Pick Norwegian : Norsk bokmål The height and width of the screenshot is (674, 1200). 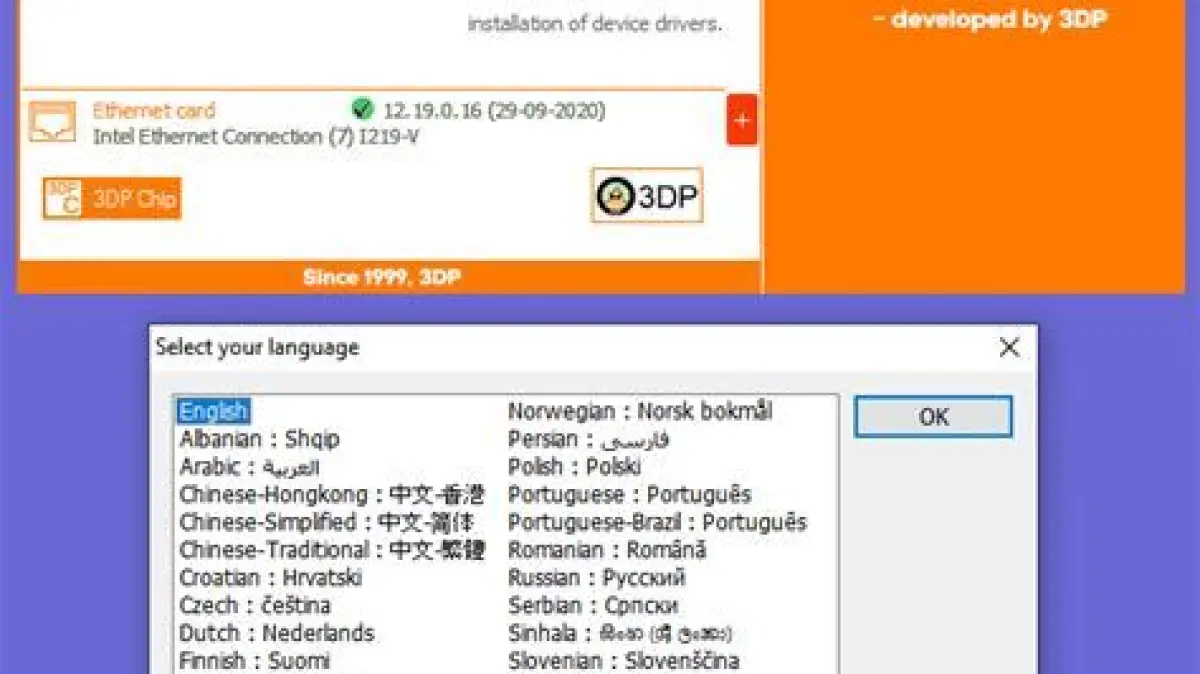point(640,411)
